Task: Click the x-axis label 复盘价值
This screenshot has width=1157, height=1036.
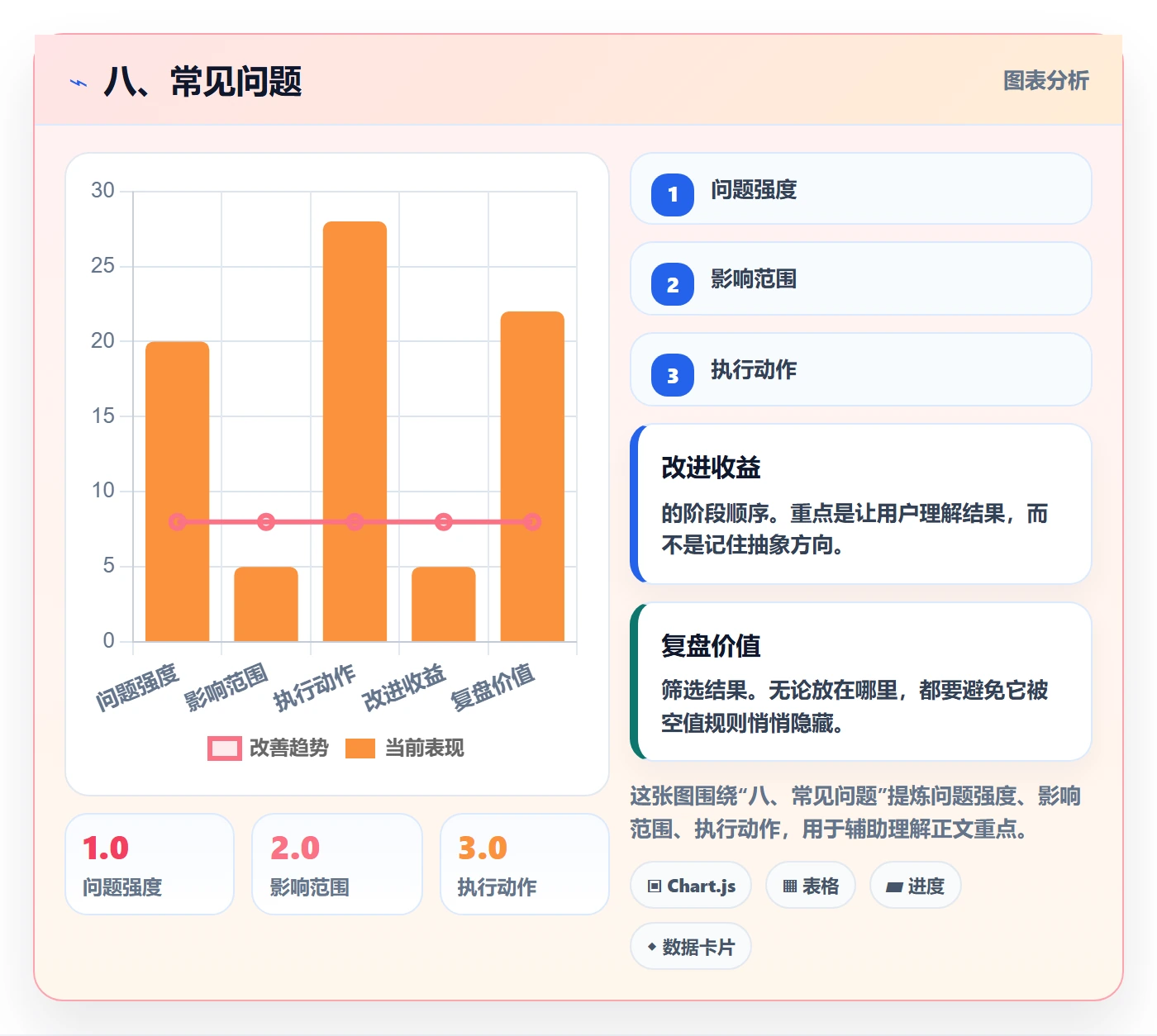Action: click(x=493, y=687)
